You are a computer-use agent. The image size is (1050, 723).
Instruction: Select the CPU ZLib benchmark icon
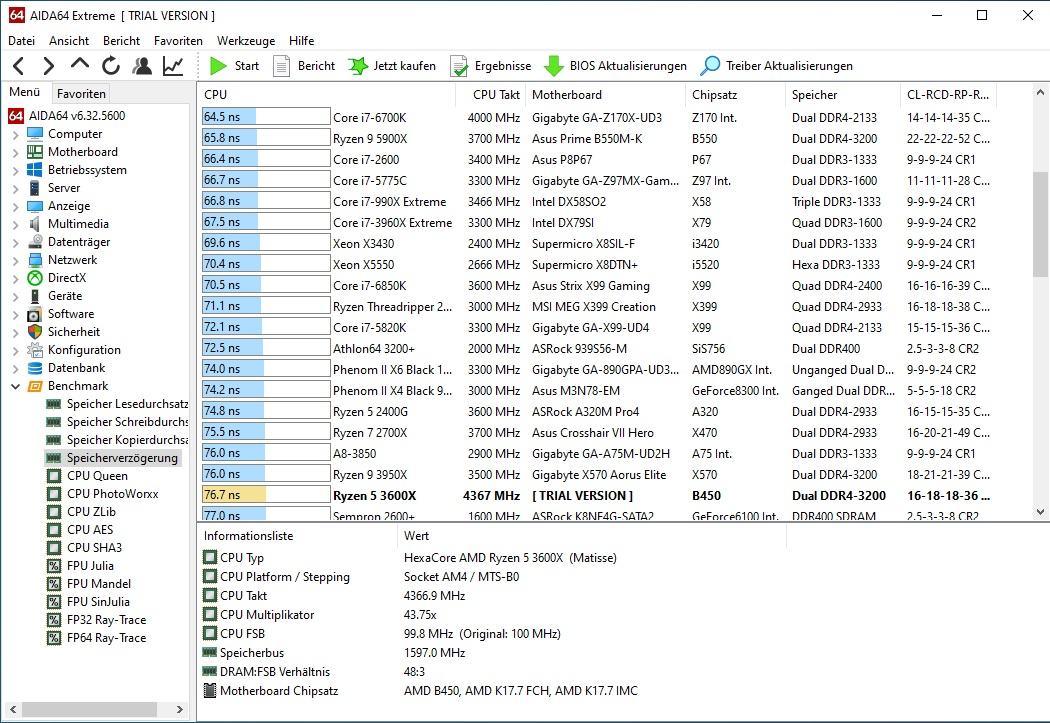pyautogui.click(x=54, y=512)
